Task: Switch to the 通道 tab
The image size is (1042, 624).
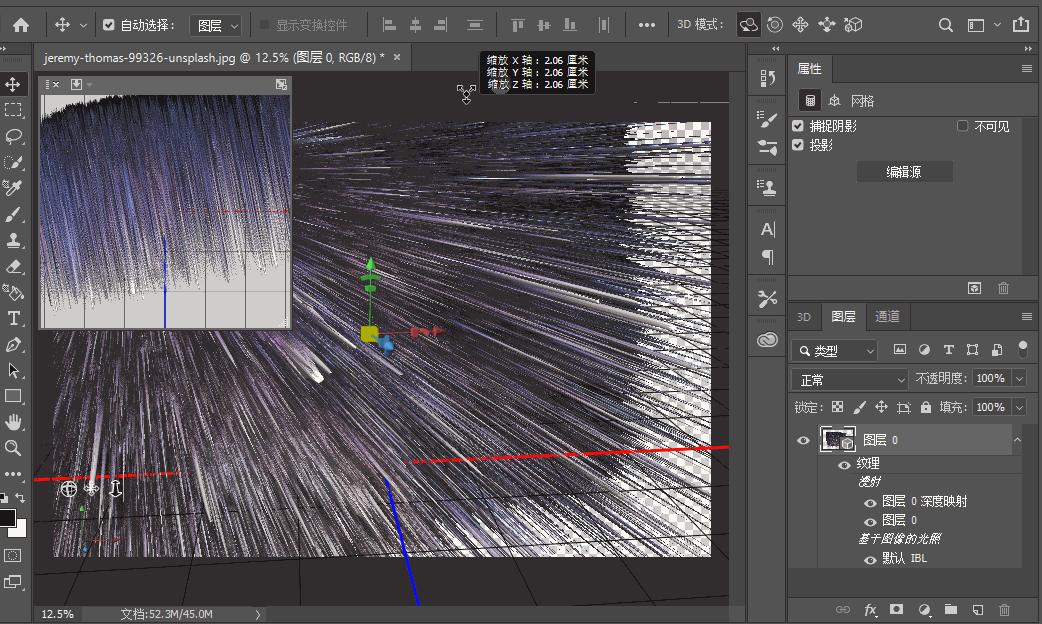Action: [887, 316]
